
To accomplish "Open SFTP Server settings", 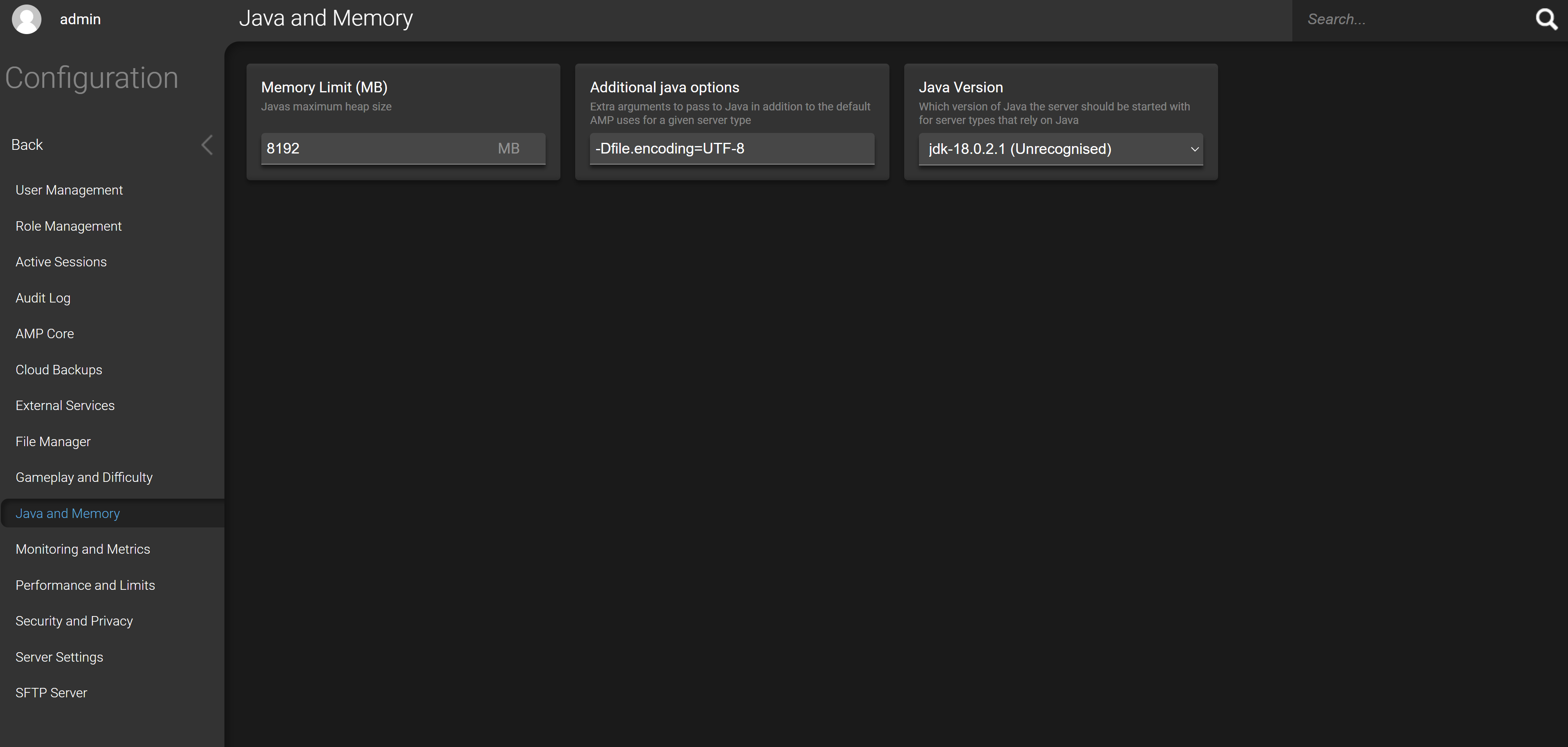I will [112, 693].
